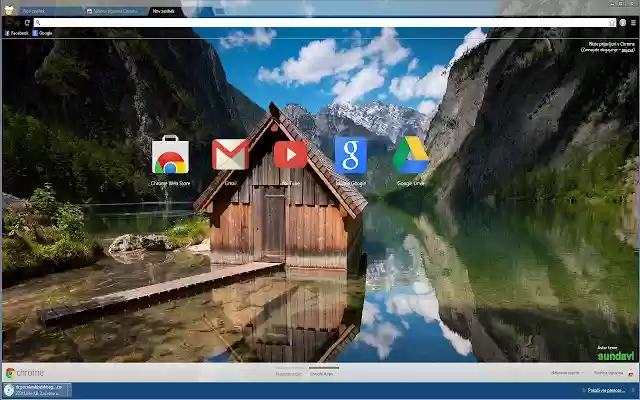Open the YouTube app icon
Screen dimensions: 640x400
coord(290,155)
